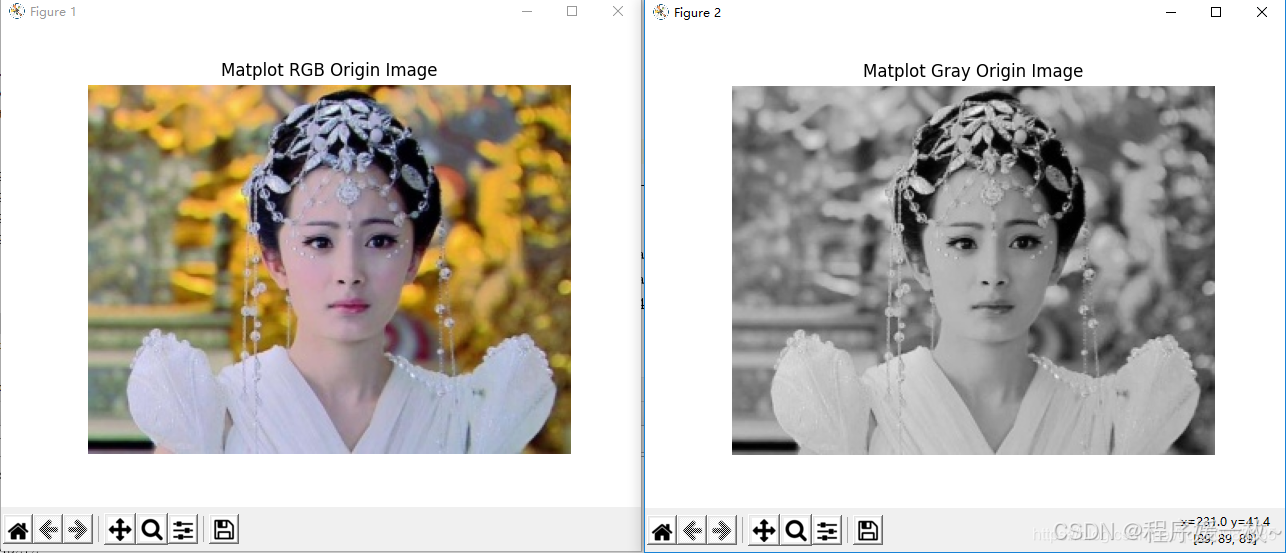The height and width of the screenshot is (553, 1286).
Task: Maximize the Figure 2 window
Action: 1216,12
